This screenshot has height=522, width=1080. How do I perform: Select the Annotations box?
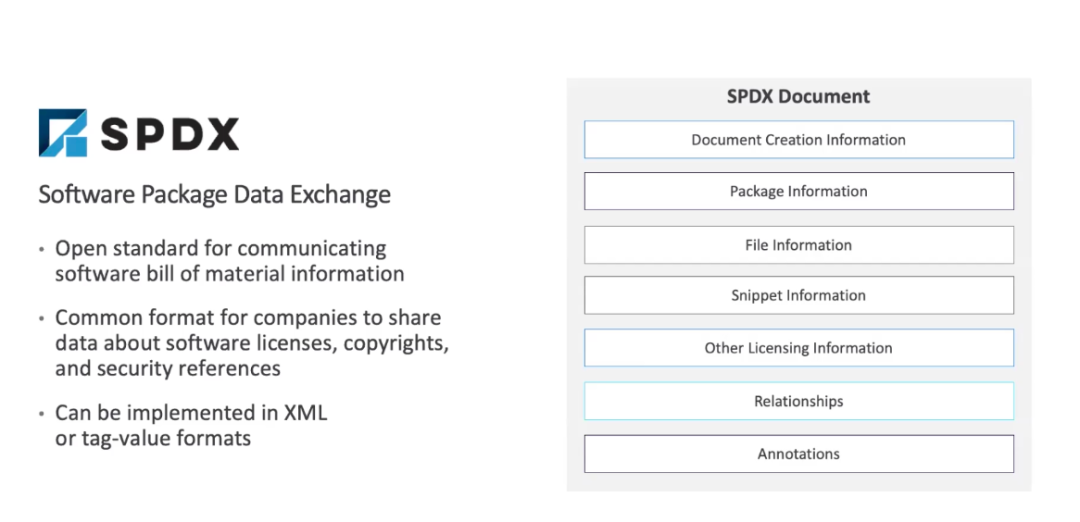(799, 454)
